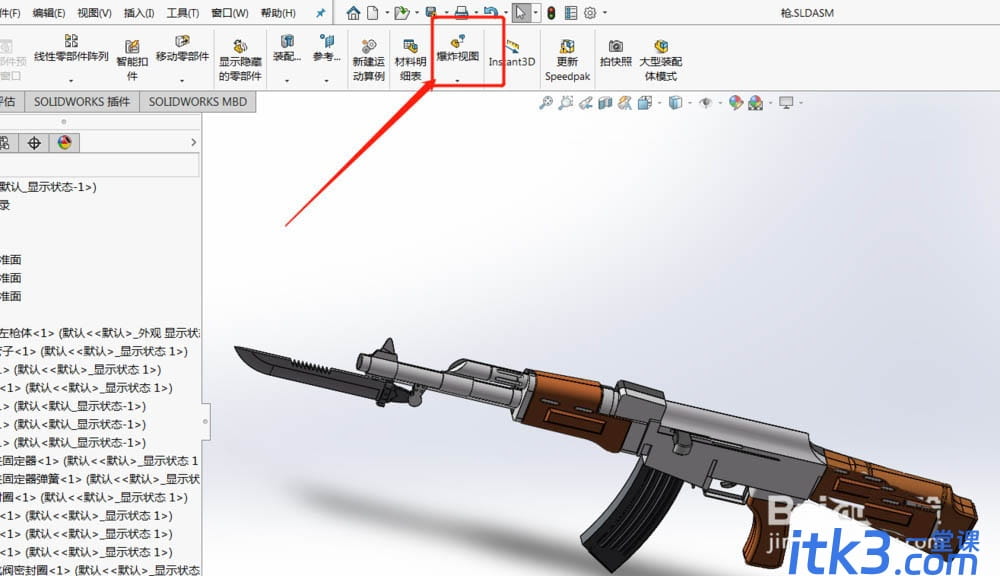The width and height of the screenshot is (1000, 576).
Task: Open the Display Style cube icon
Action: (x=675, y=103)
